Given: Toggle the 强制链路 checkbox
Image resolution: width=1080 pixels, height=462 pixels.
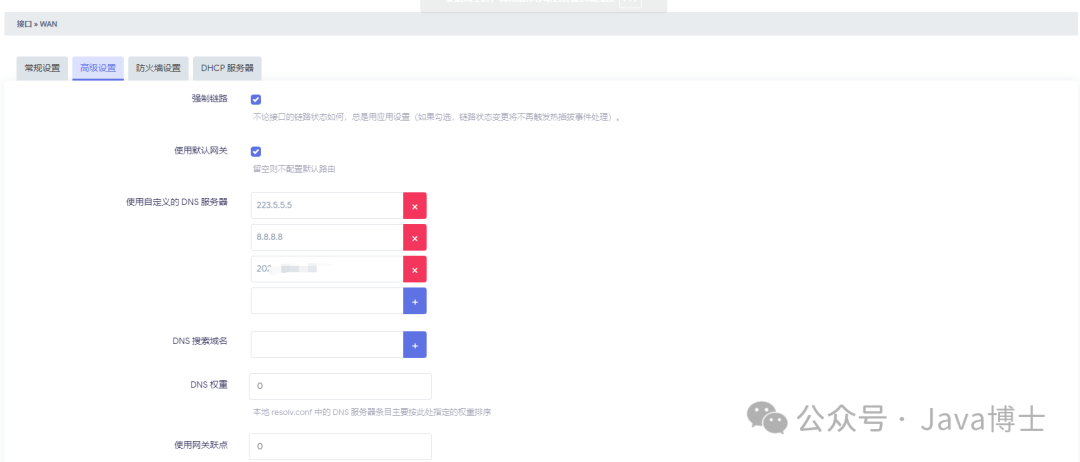Looking at the screenshot, I should (256, 99).
